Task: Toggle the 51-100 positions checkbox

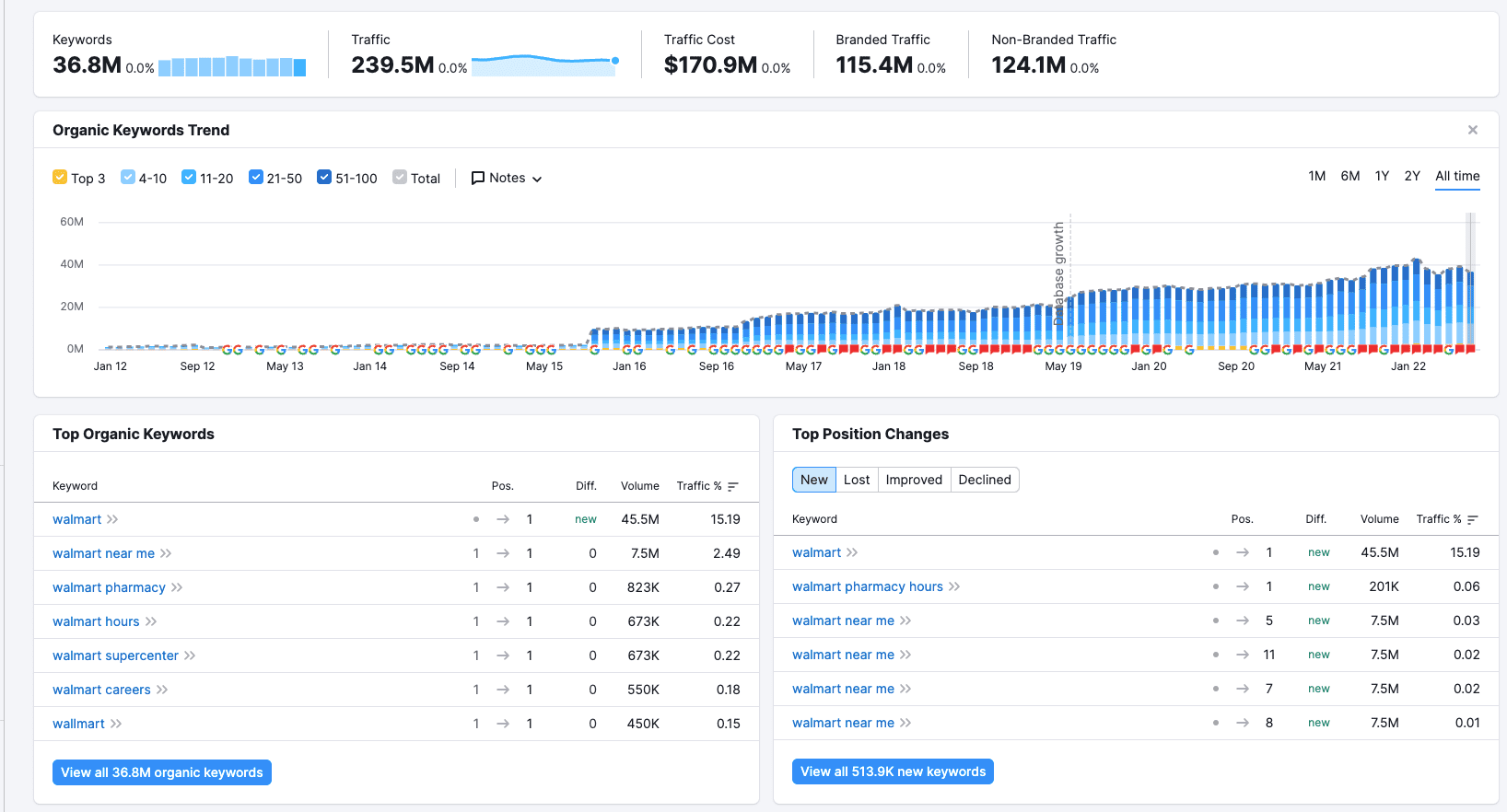Action: point(324,177)
